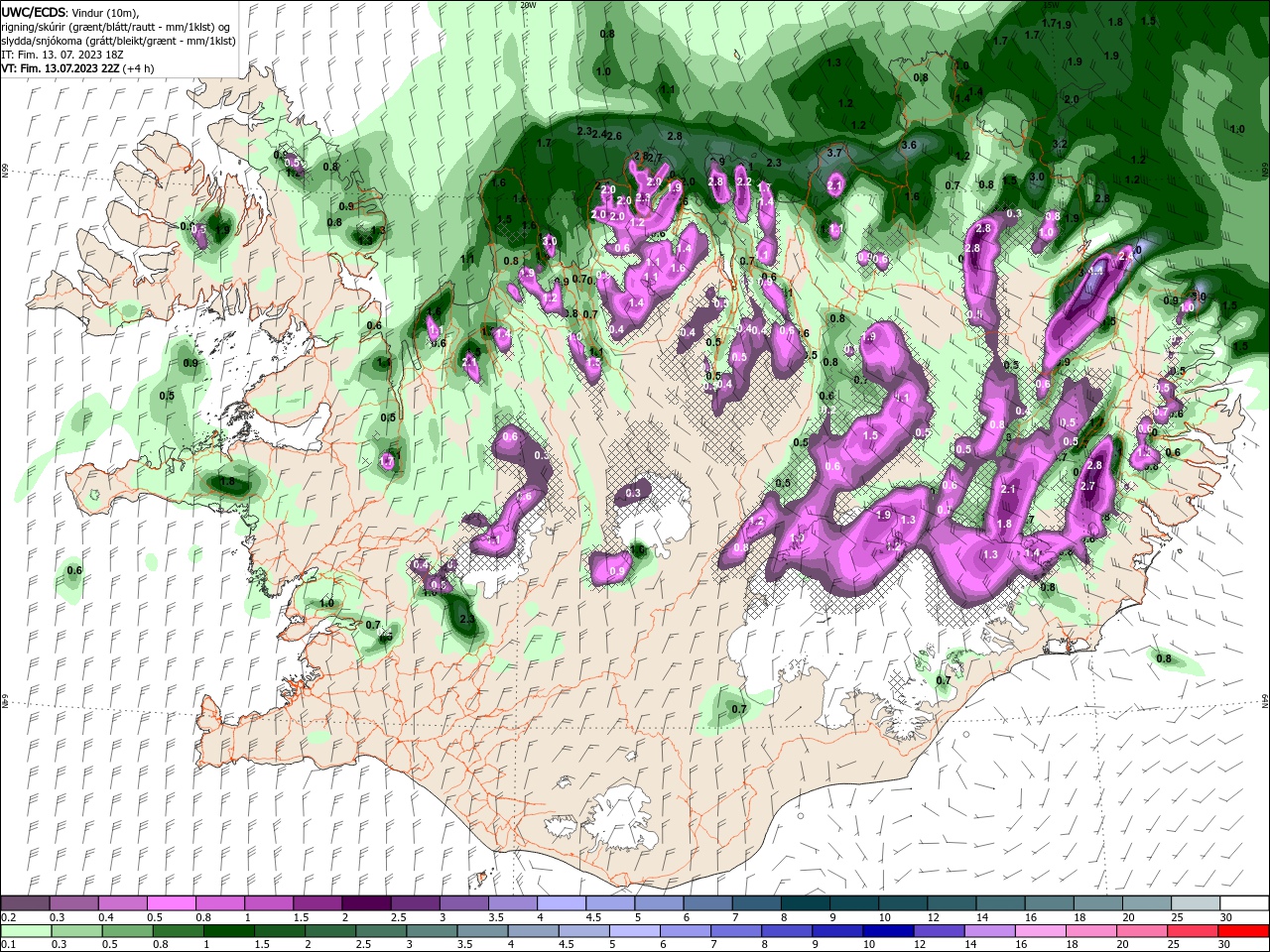The width and height of the screenshot is (1270, 952).
Task: Click the snow scale swatch labeled 20
Action: [x=1146, y=903]
